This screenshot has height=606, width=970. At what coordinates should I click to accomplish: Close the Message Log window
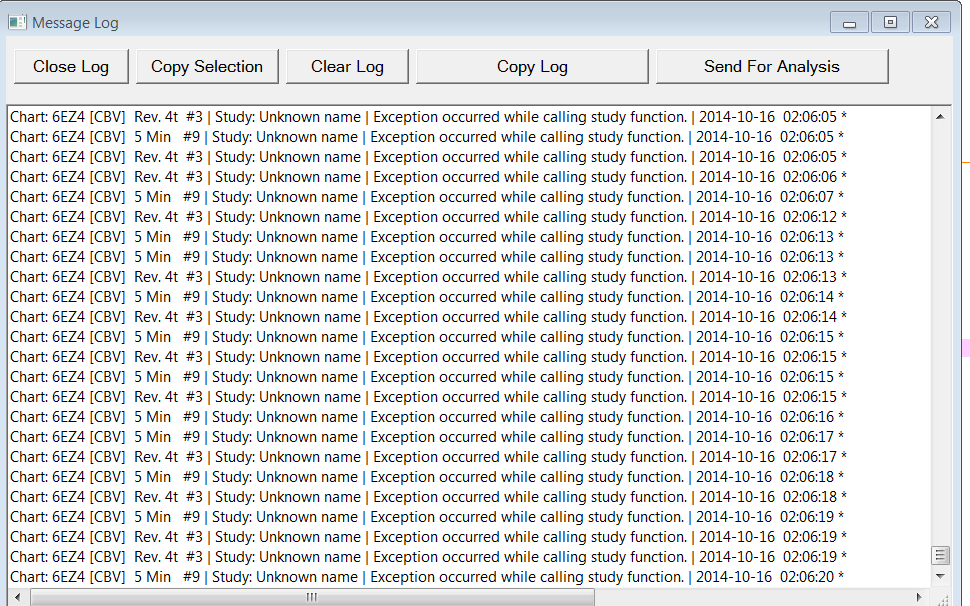point(931,22)
